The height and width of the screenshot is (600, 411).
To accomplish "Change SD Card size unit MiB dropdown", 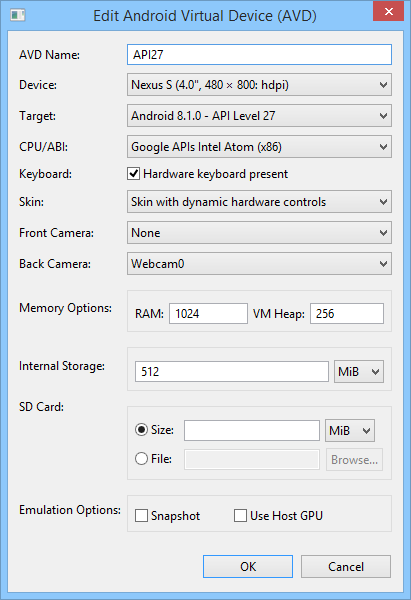I will pos(350,431).
